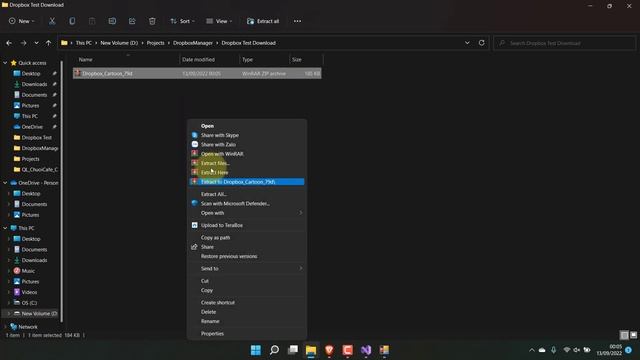This screenshot has width=640, height=360.
Task: Click the Paste icon in toolbar
Action: click(x=92, y=21)
